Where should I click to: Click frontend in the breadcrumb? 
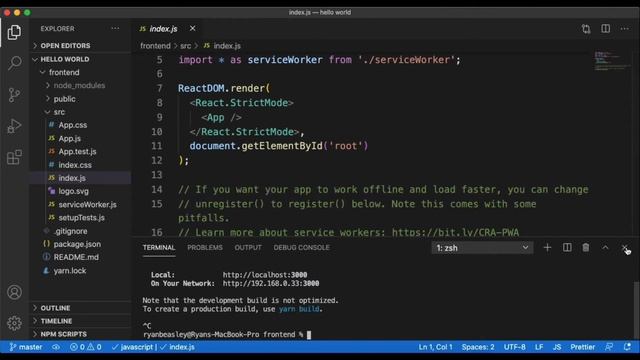(155, 46)
